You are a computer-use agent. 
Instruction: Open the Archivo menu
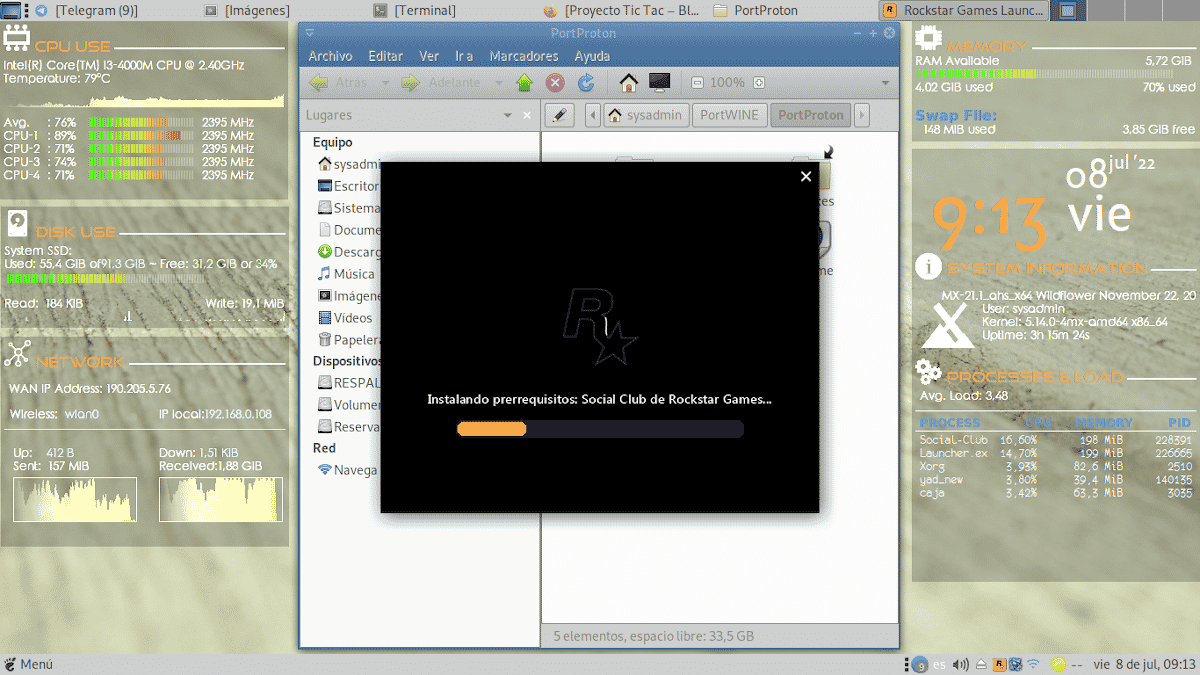[330, 56]
